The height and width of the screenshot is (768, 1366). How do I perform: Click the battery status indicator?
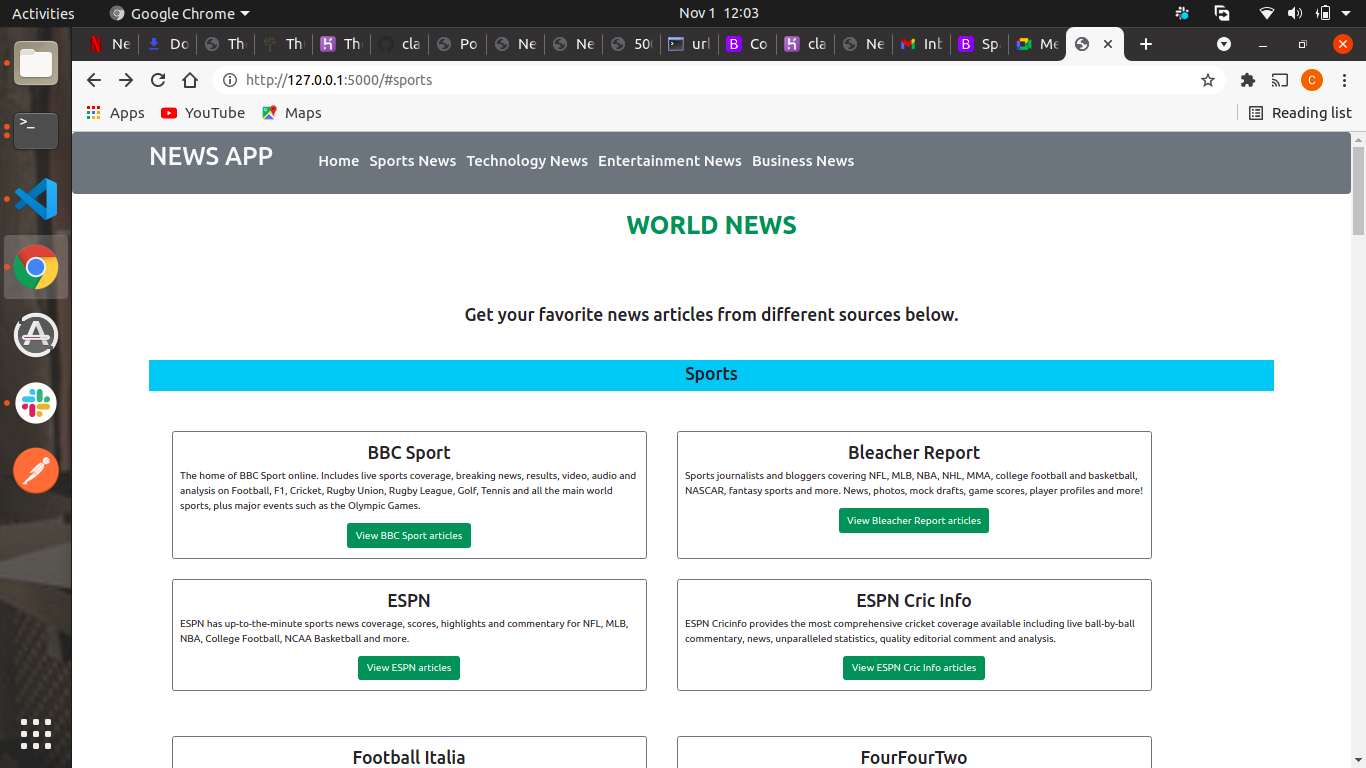click(x=1324, y=13)
